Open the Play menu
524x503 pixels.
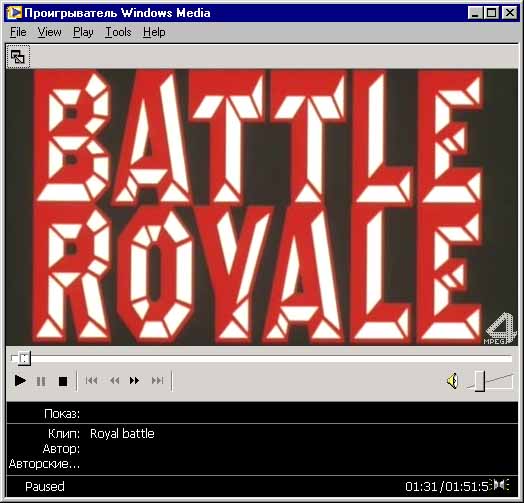[83, 32]
